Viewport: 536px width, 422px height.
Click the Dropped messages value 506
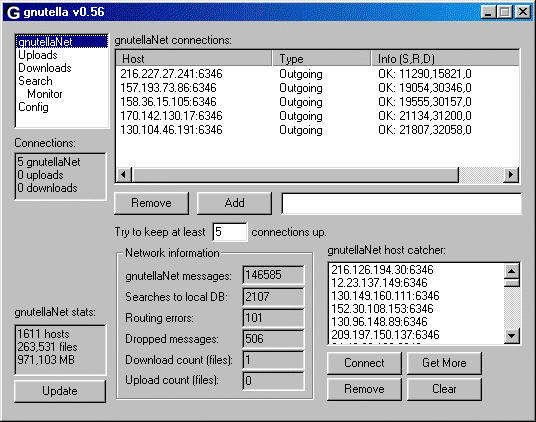[273, 339]
